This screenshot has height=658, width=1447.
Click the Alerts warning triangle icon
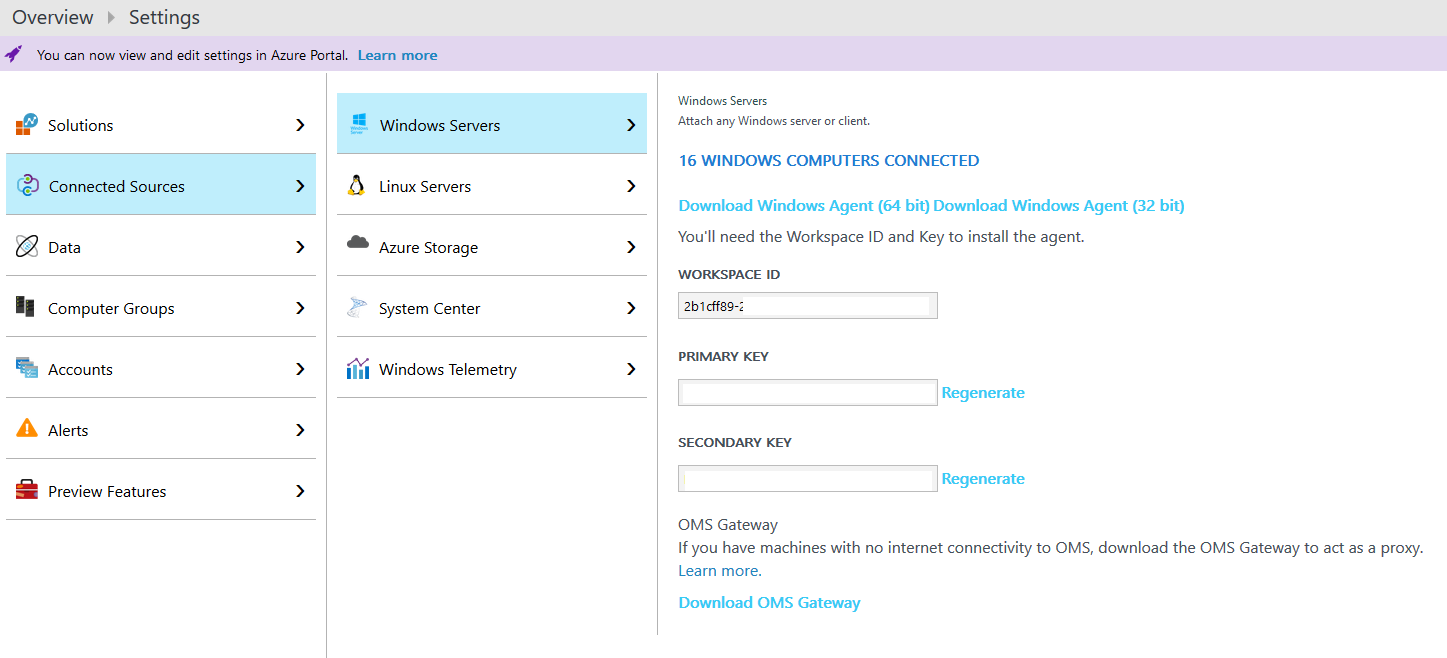click(27, 429)
